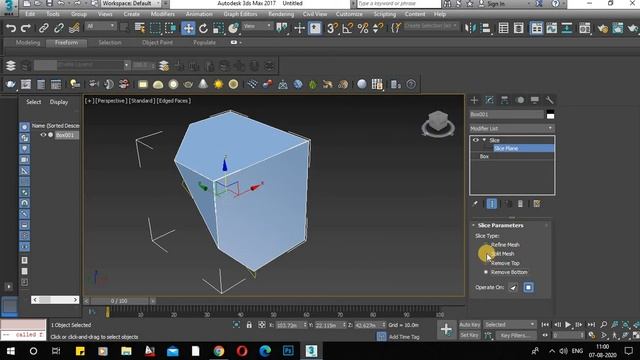Open the Motion panel tab icon
Viewport: 640px width, 360px height.
pos(520,100)
